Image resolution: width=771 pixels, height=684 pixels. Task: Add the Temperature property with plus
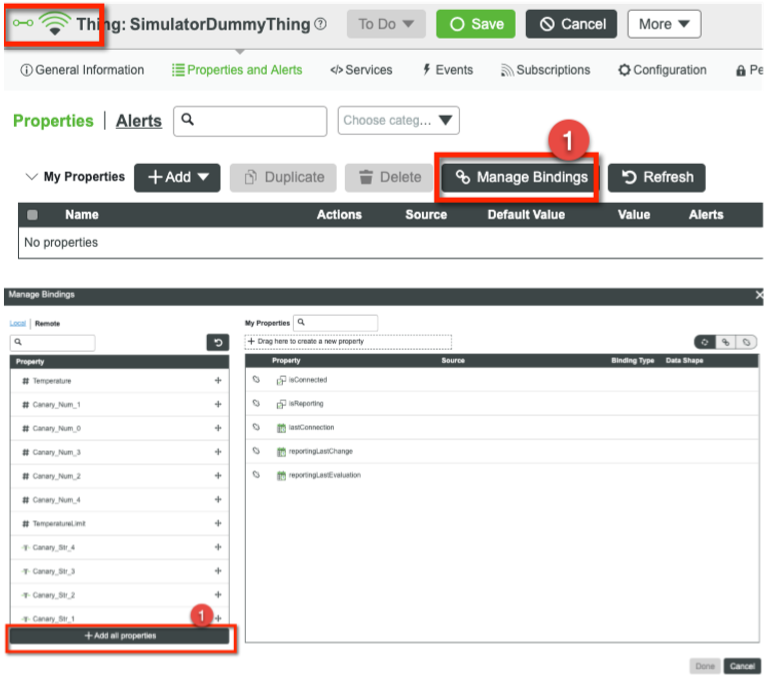click(x=218, y=381)
